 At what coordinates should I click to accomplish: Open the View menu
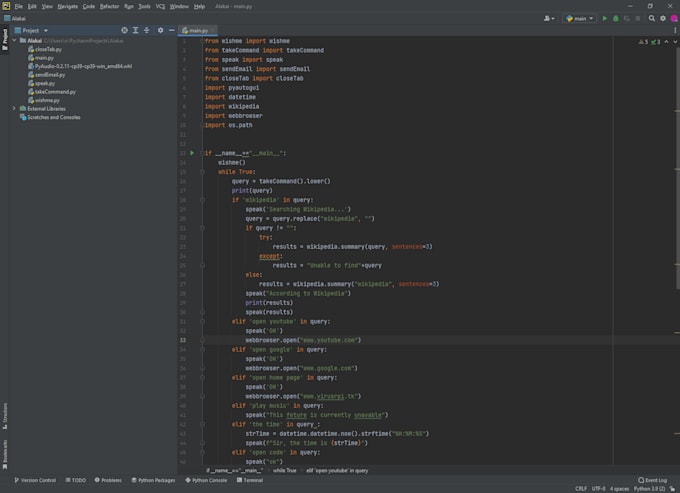point(47,7)
